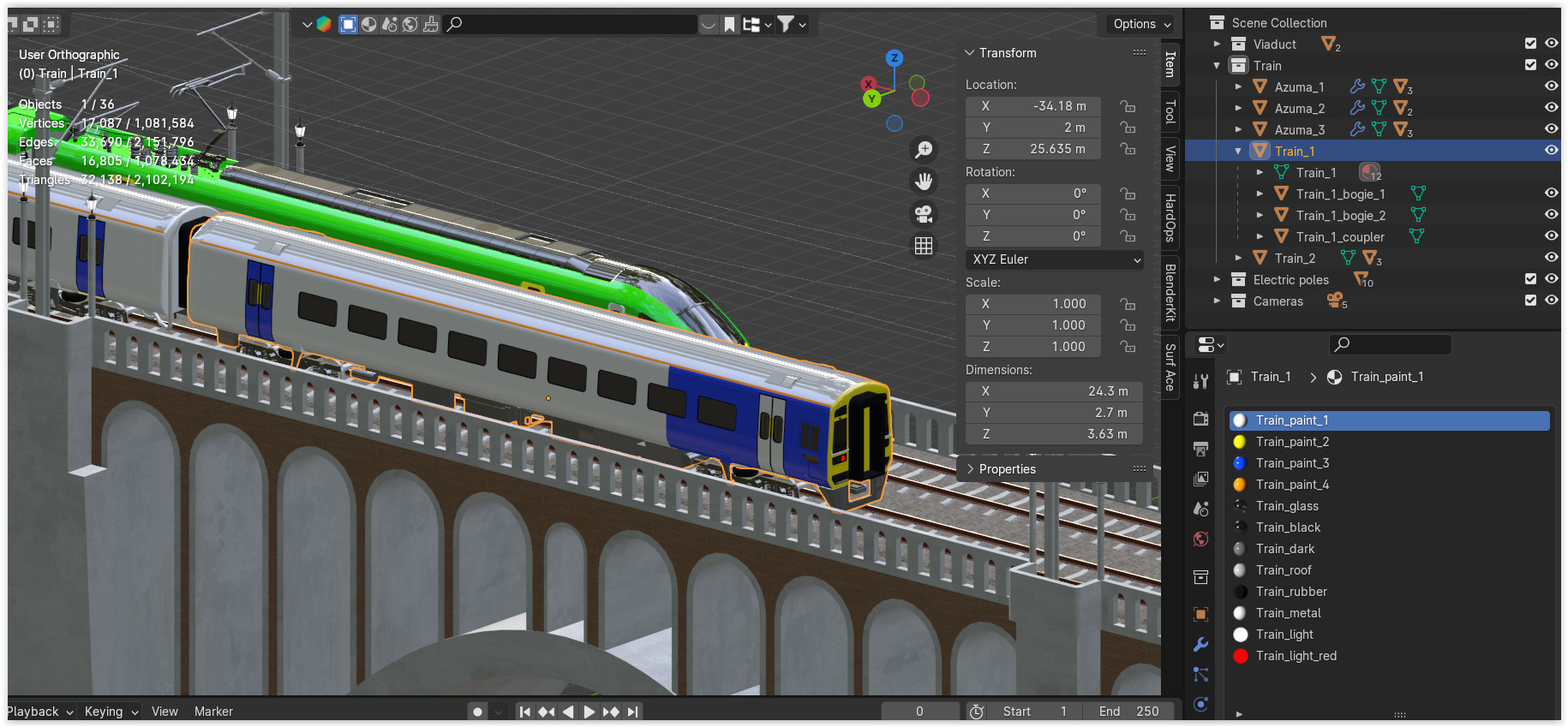Uncheck Train collection checkbox
The image size is (1568, 727).
(1530, 65)
